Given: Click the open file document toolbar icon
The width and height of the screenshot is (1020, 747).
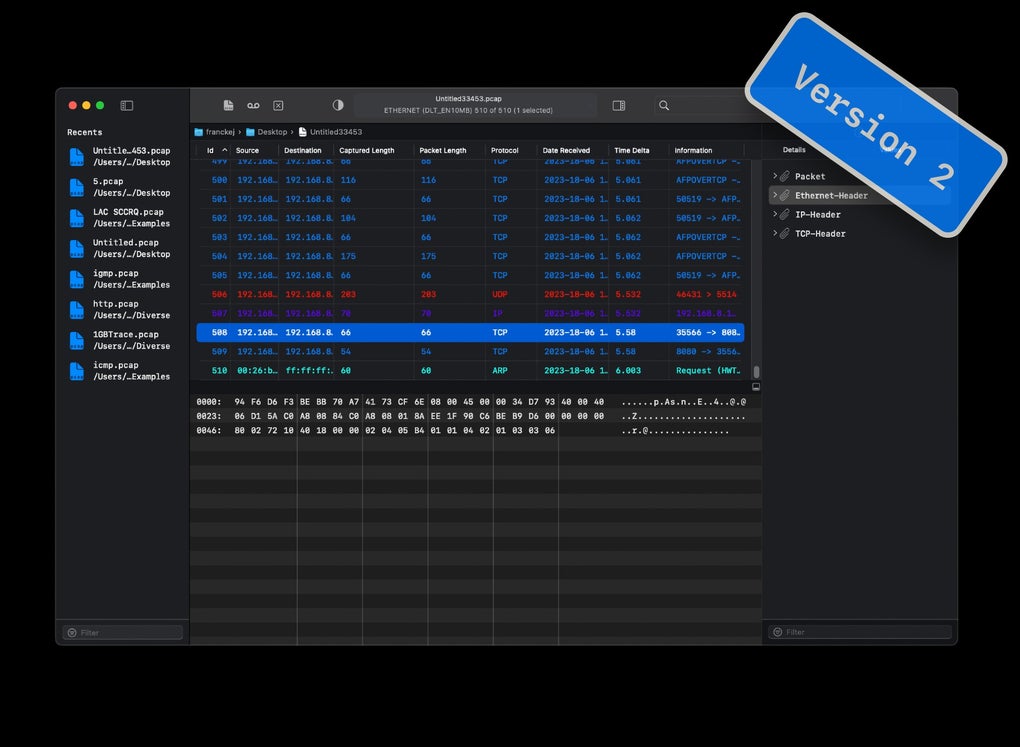Looking at the screenshot, I should pos(228,105).
